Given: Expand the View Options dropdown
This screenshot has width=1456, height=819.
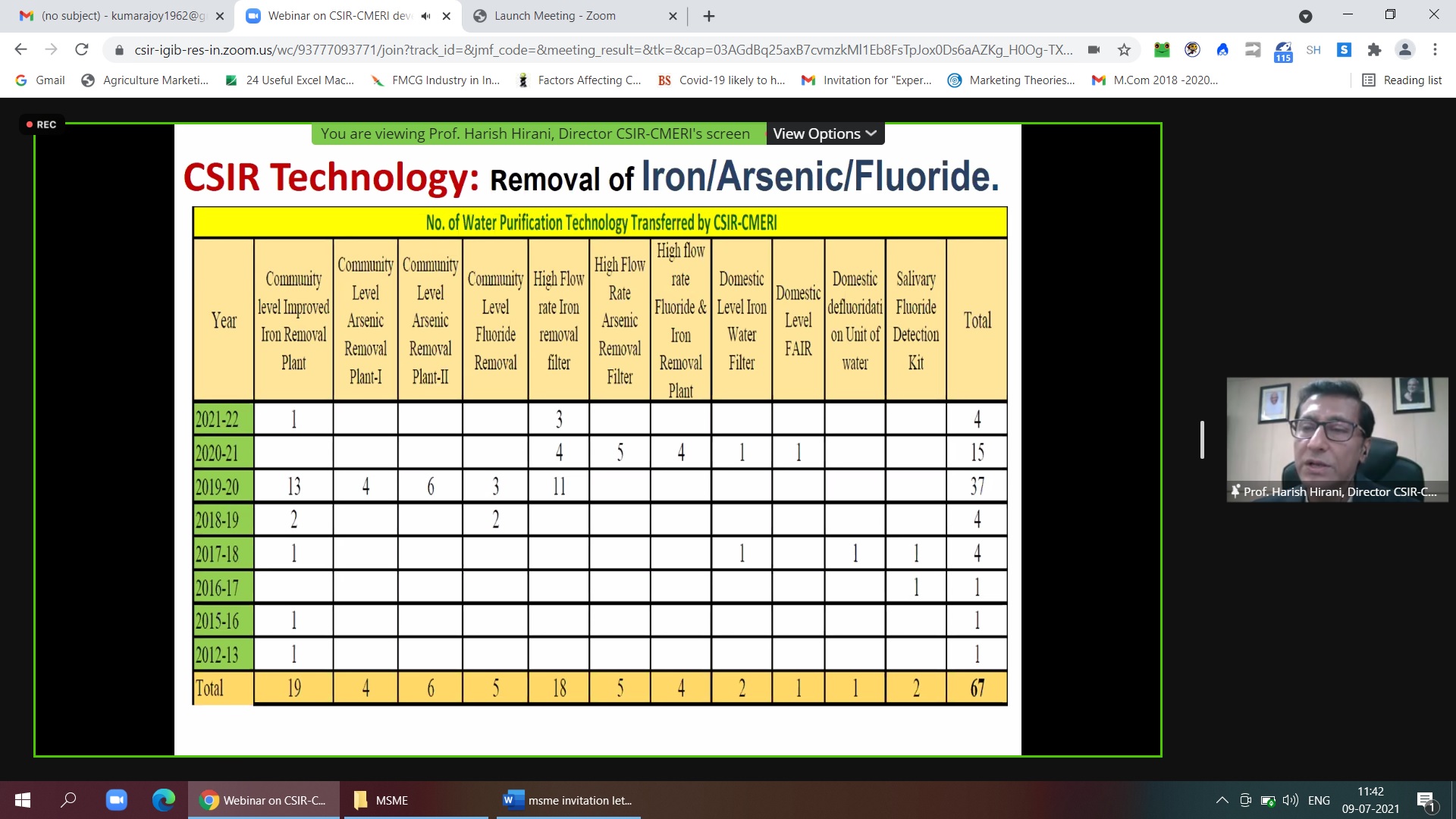Looking at the screenshot, I should tap(824, 134).
